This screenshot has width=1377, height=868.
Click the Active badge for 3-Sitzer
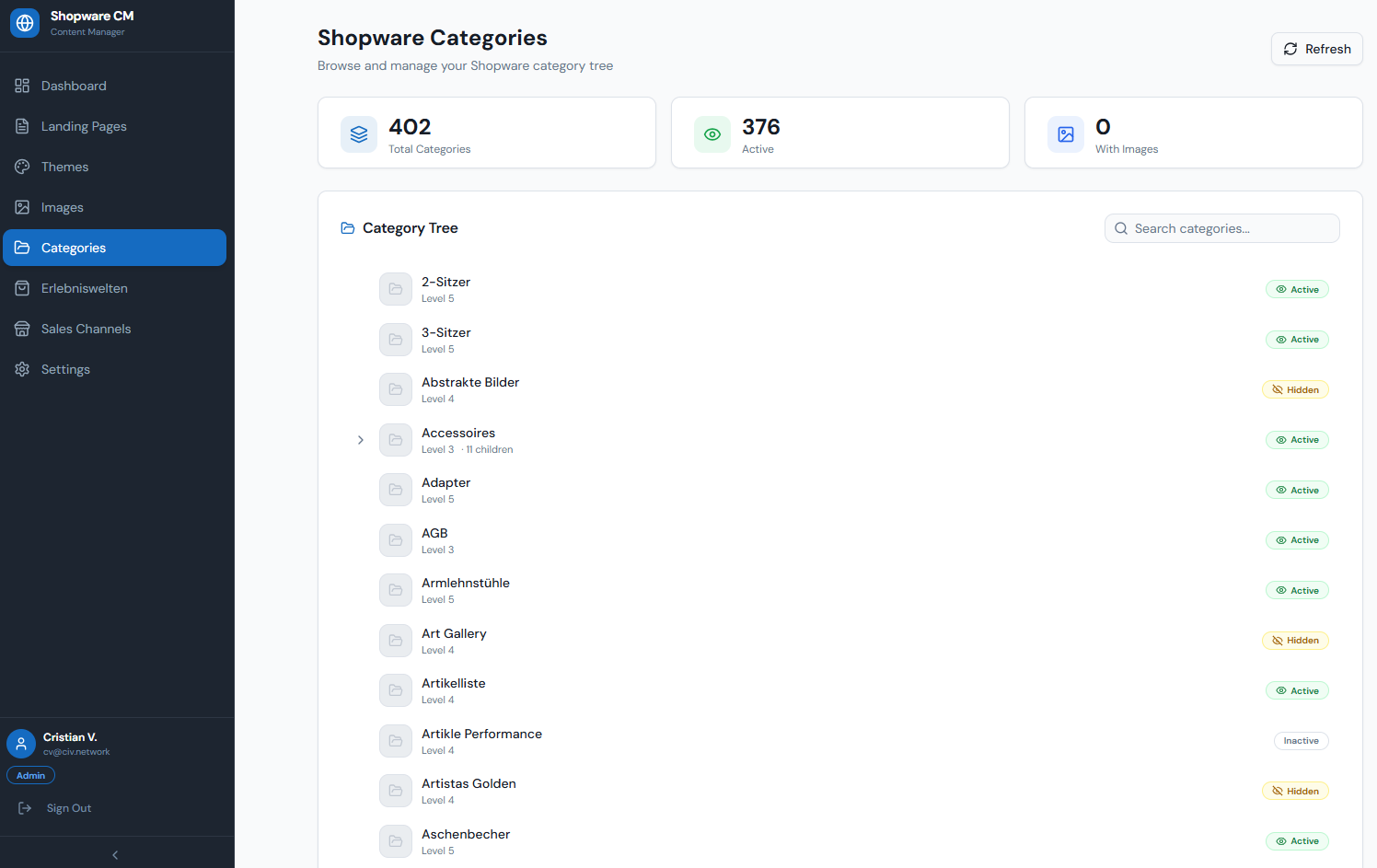pos(1297,340)
